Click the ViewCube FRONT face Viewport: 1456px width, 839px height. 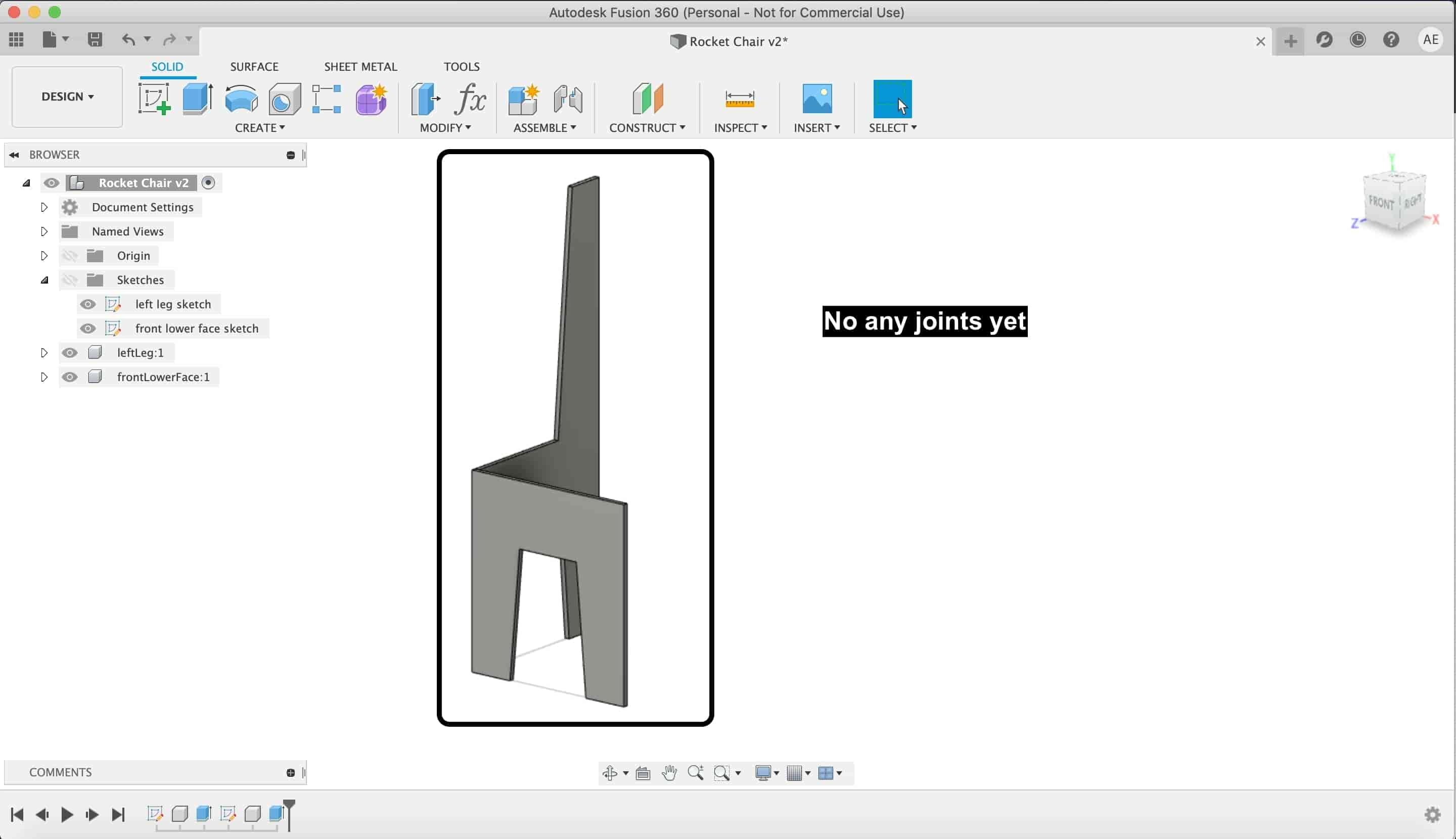point(1381,202)
